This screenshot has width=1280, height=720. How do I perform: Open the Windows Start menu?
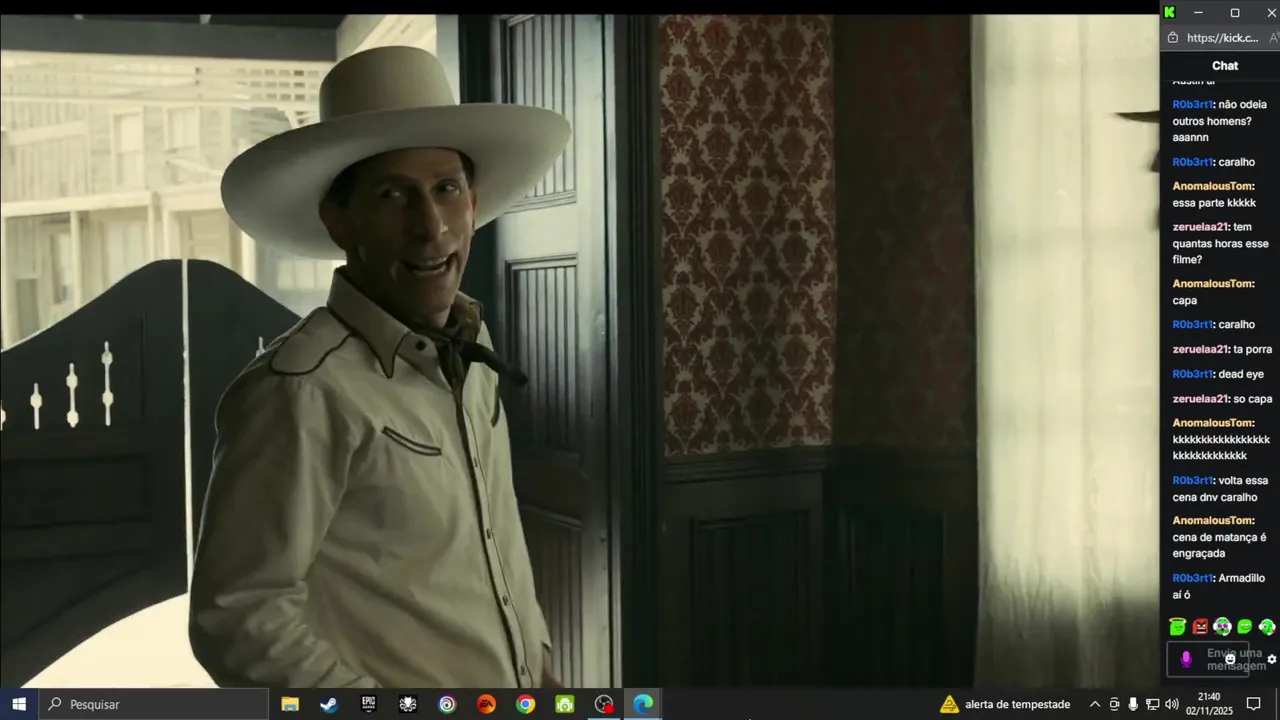click(x=19, y=704)
